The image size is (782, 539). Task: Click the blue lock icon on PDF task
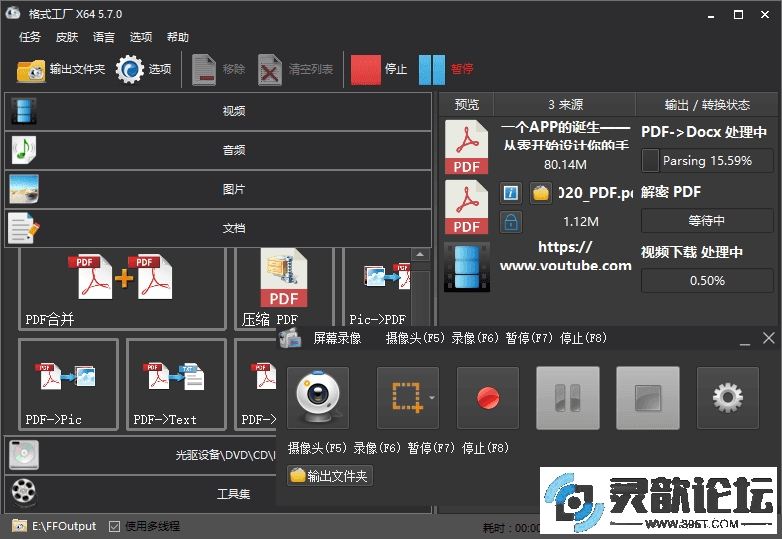pyautogui.click(x=511, y=222)
